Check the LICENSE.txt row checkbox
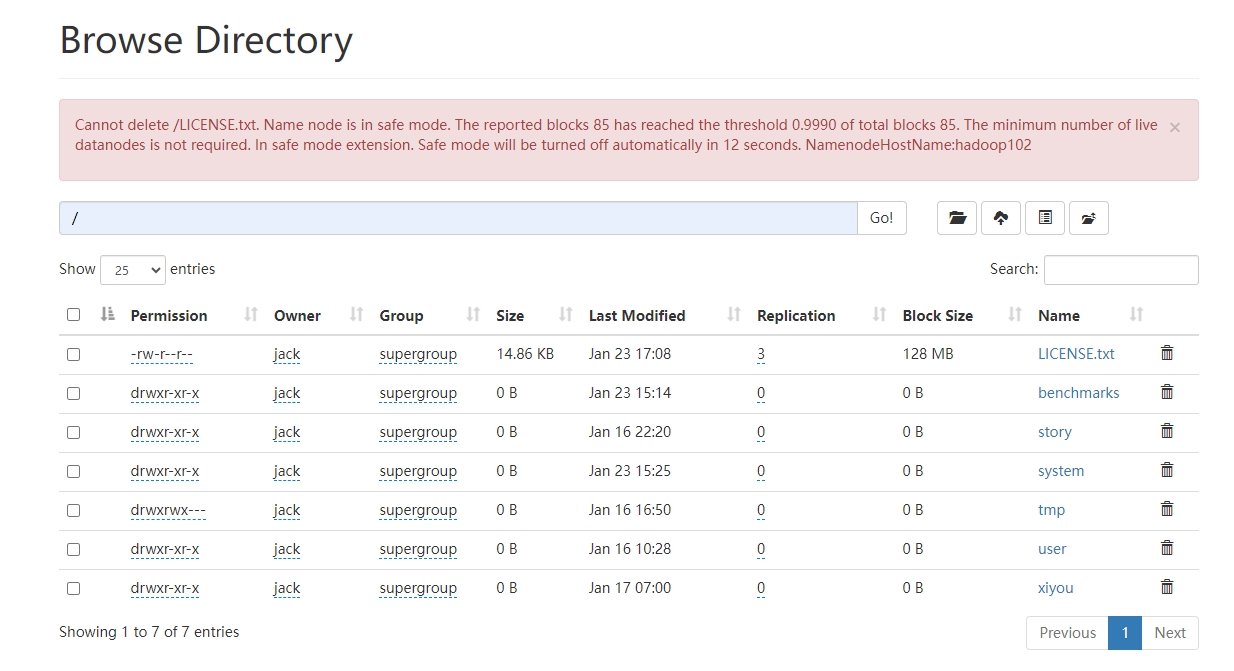 pos(73,354)
